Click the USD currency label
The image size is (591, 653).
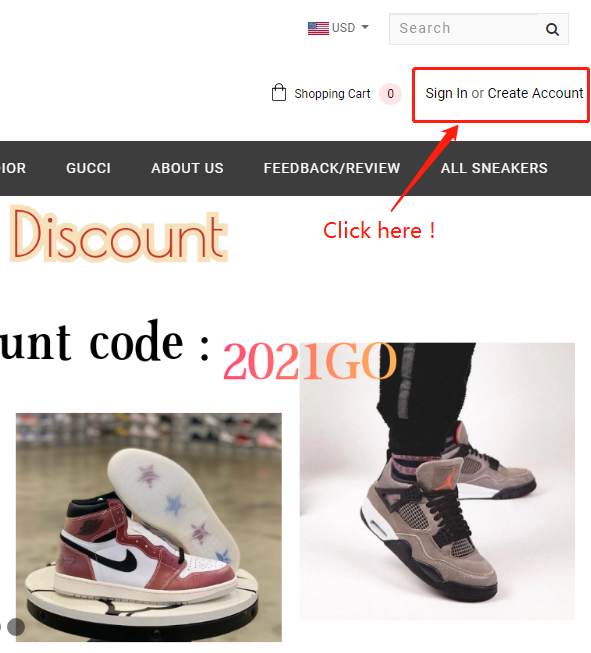pos(343,28)
